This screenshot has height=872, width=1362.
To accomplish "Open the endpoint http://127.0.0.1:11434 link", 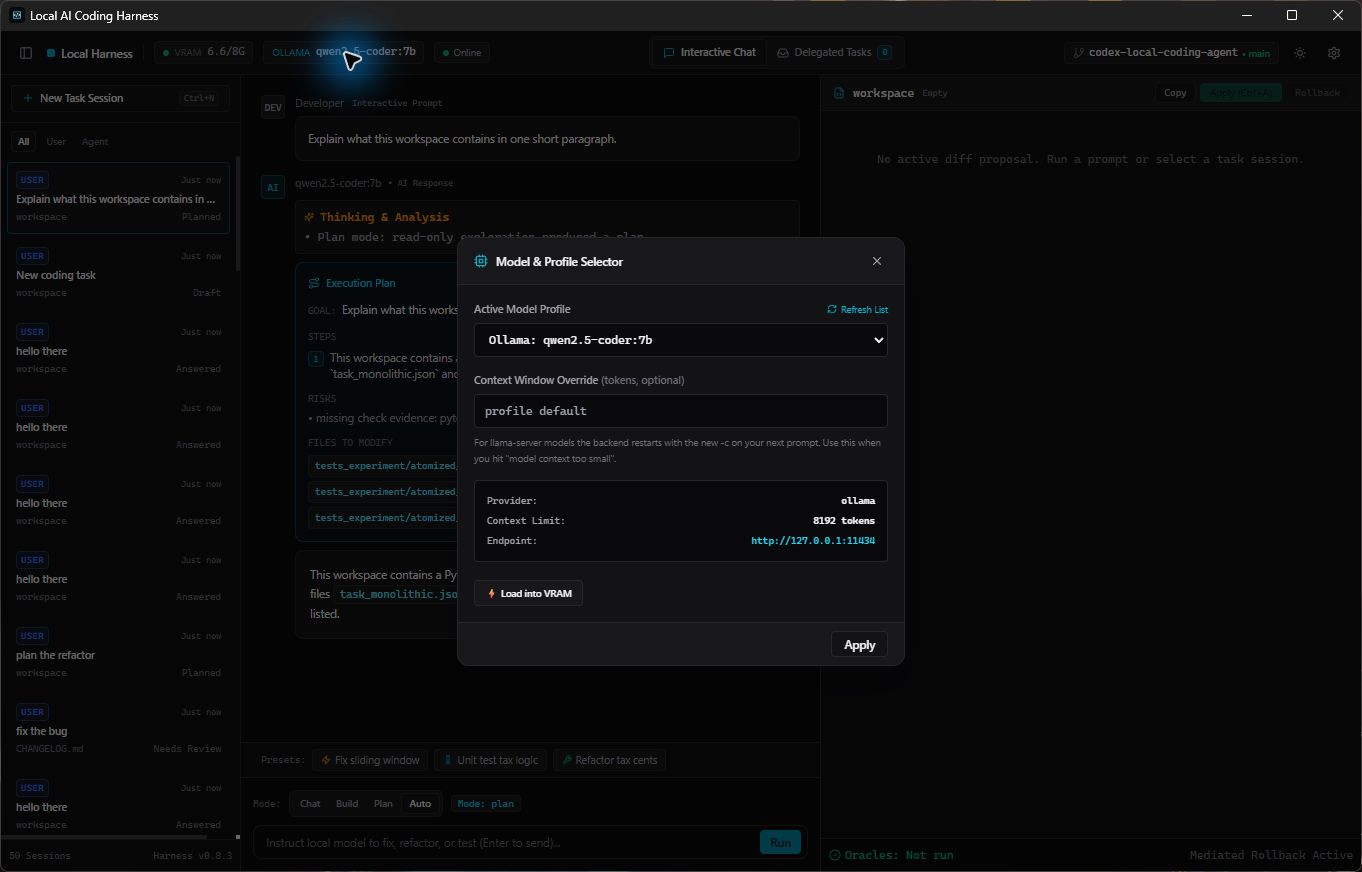I will point(813,541).
